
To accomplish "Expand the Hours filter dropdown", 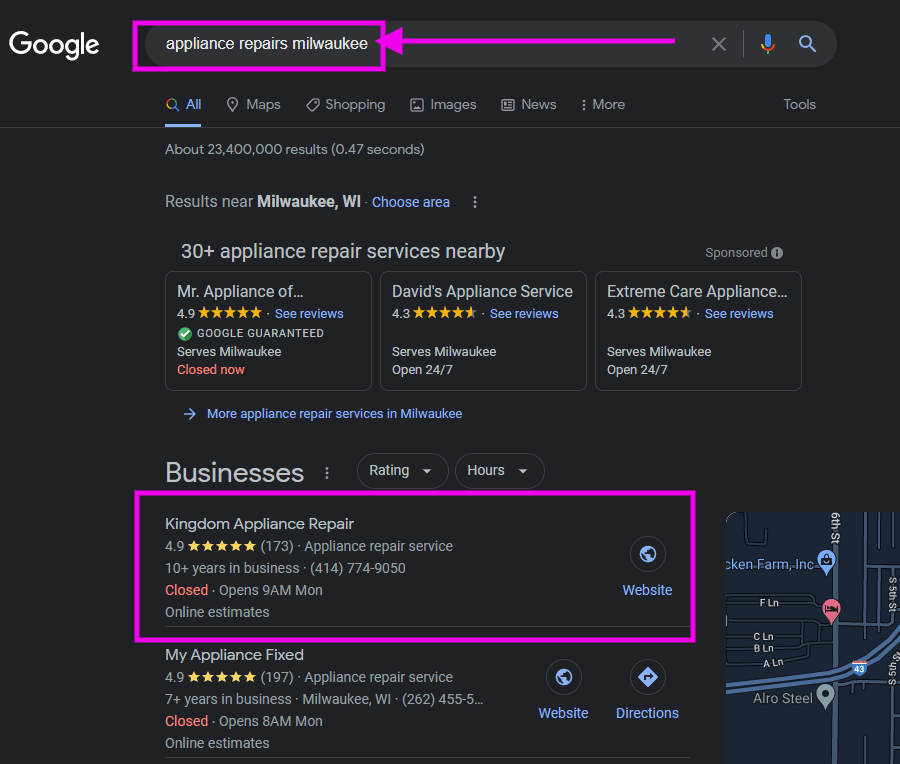I will click(499, 471).
